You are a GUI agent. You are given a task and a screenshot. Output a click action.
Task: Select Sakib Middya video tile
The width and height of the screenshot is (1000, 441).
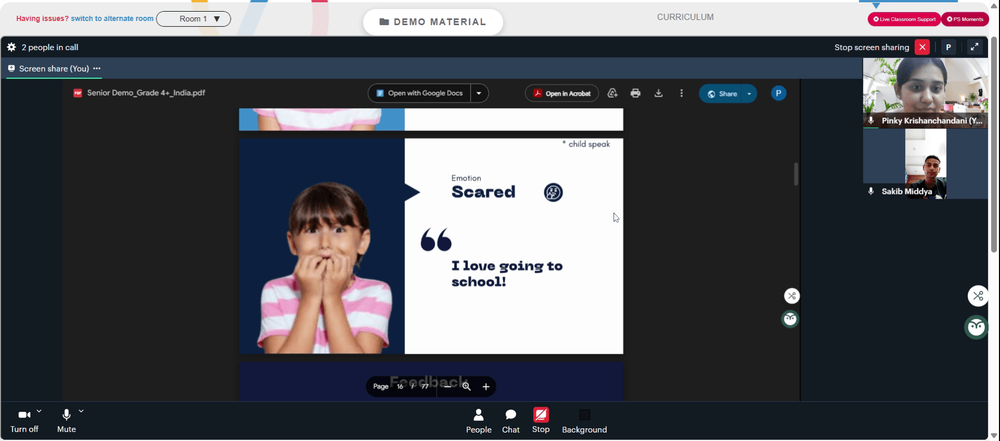point(925,164)
